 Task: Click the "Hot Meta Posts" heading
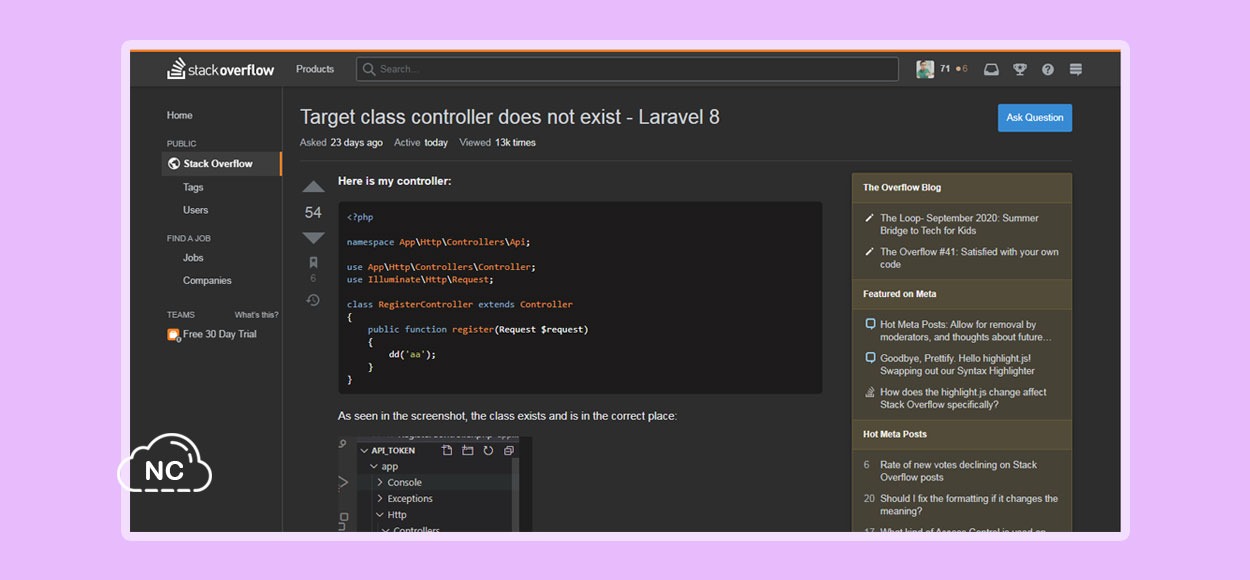(895, 434)
